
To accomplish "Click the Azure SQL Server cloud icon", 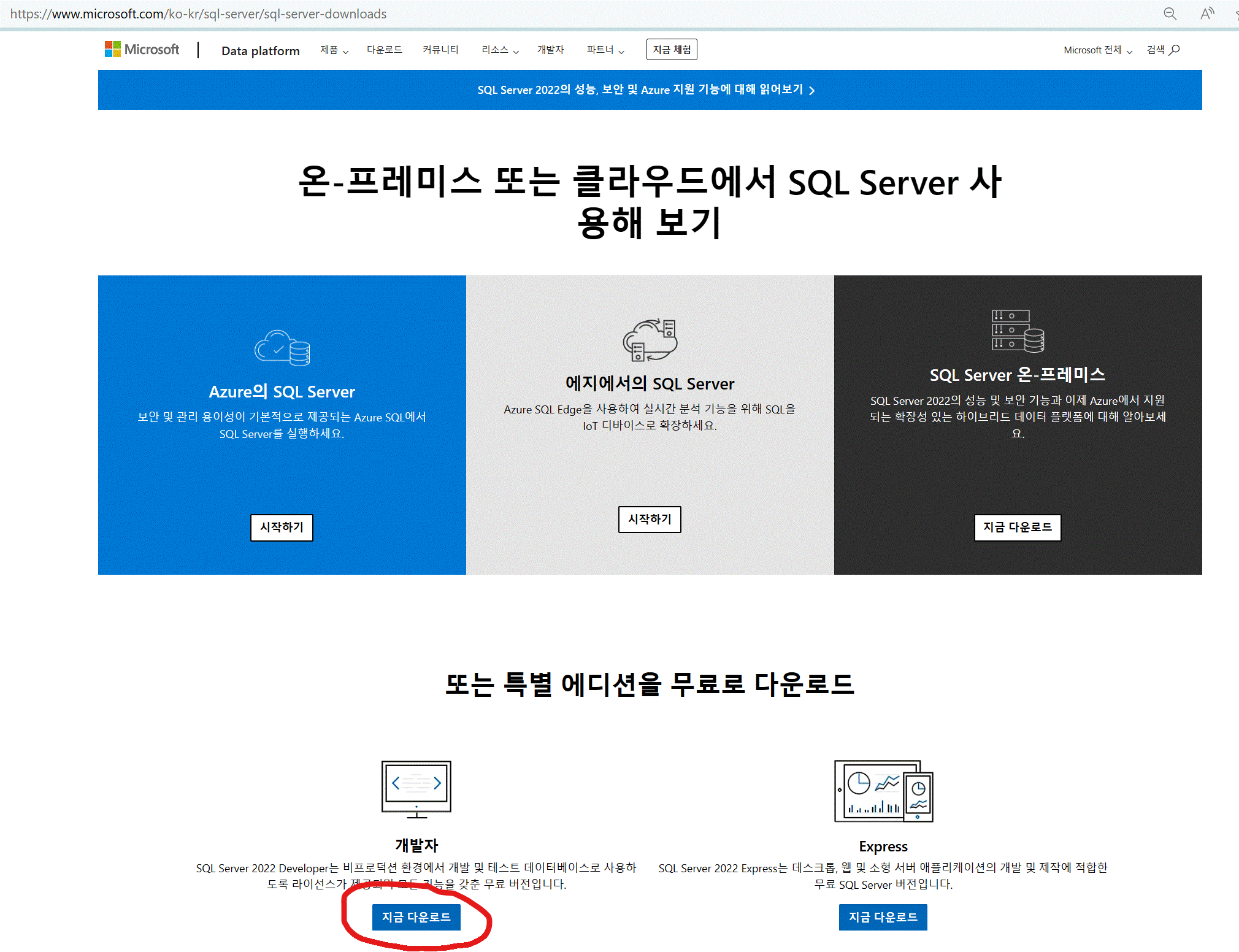I will pyautogui.click(x=282, y=348).
